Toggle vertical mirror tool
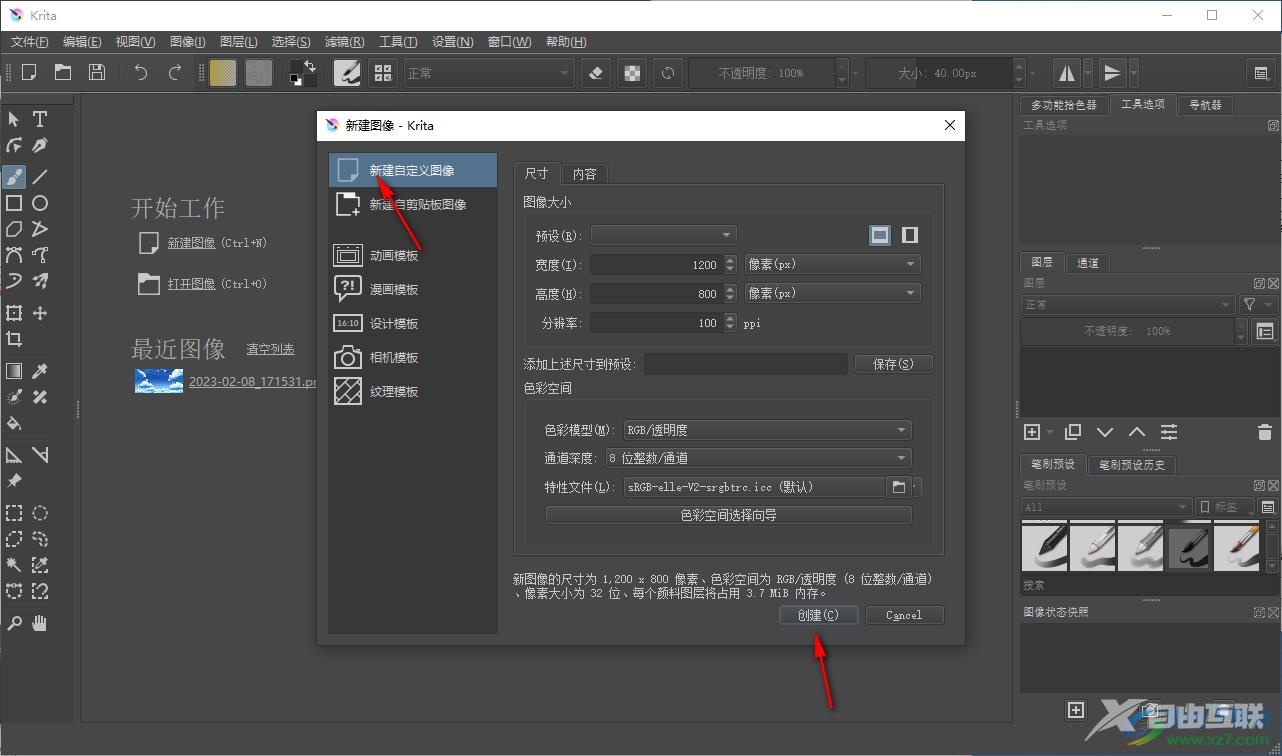 pos(1112,72)
